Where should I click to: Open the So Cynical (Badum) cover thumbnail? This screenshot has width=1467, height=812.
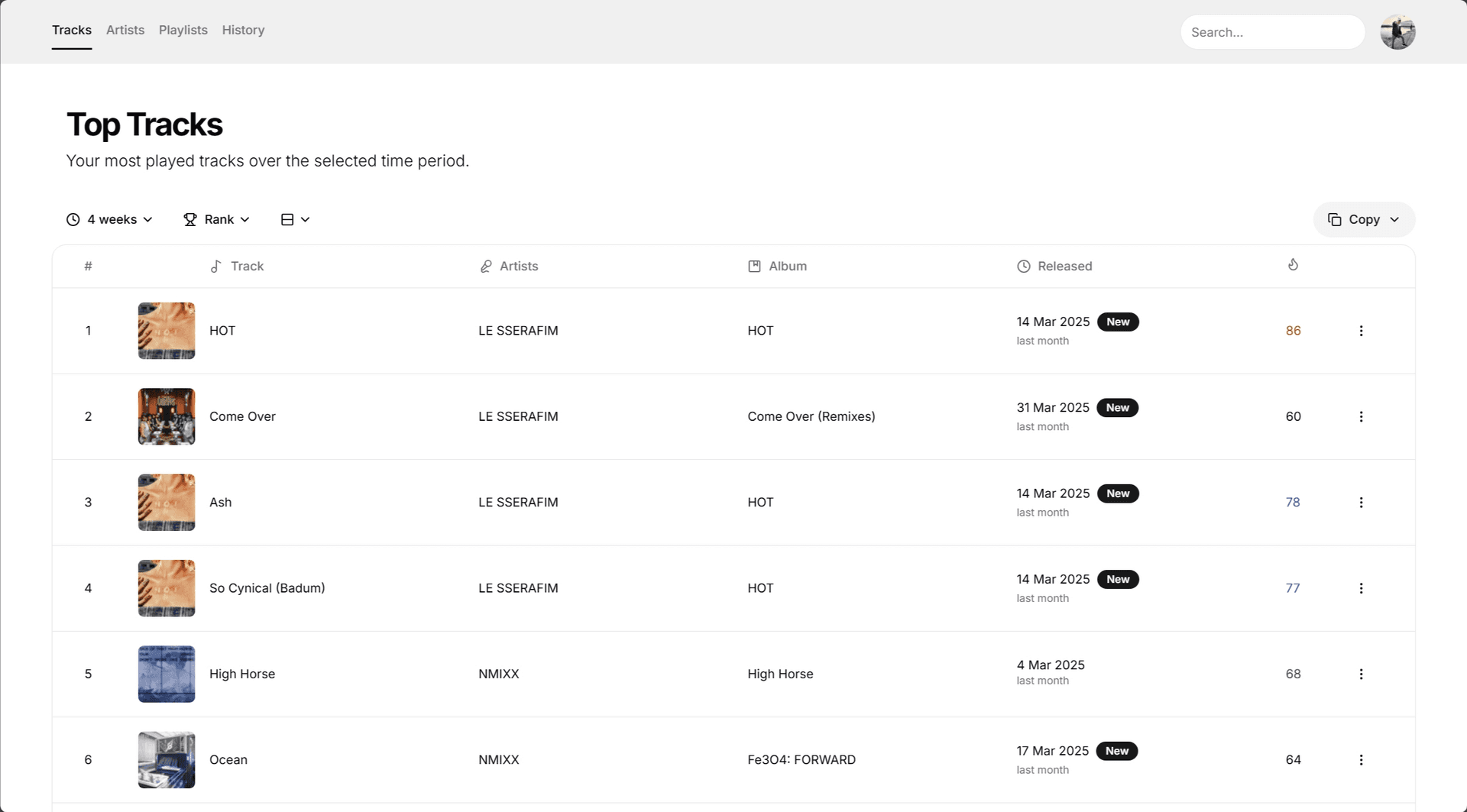[x=167, y=588]
